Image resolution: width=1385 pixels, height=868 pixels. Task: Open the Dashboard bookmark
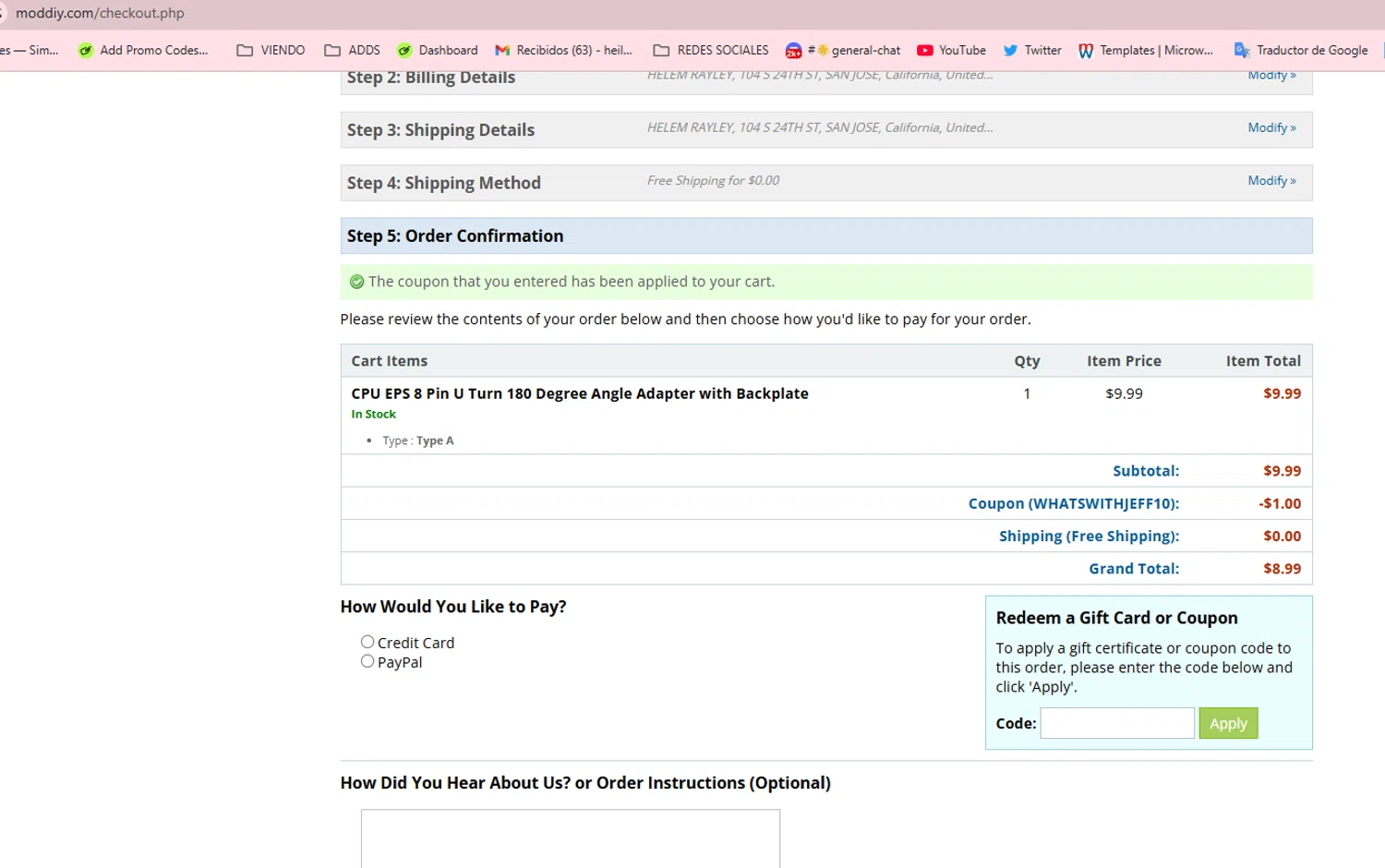[x=437, y=50]
